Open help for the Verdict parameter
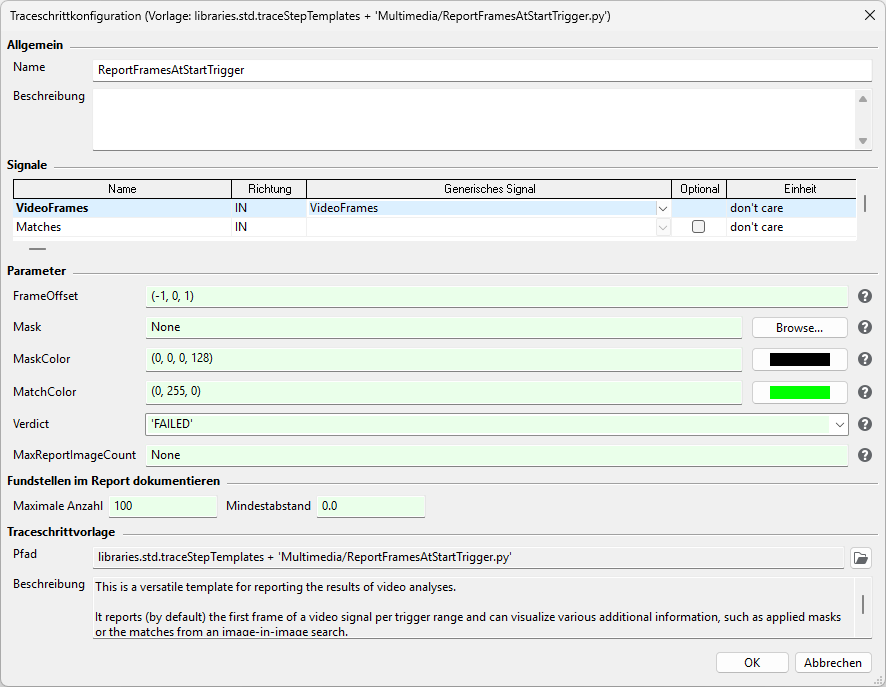This screenshot has width=886, height=687. point(865,424)
